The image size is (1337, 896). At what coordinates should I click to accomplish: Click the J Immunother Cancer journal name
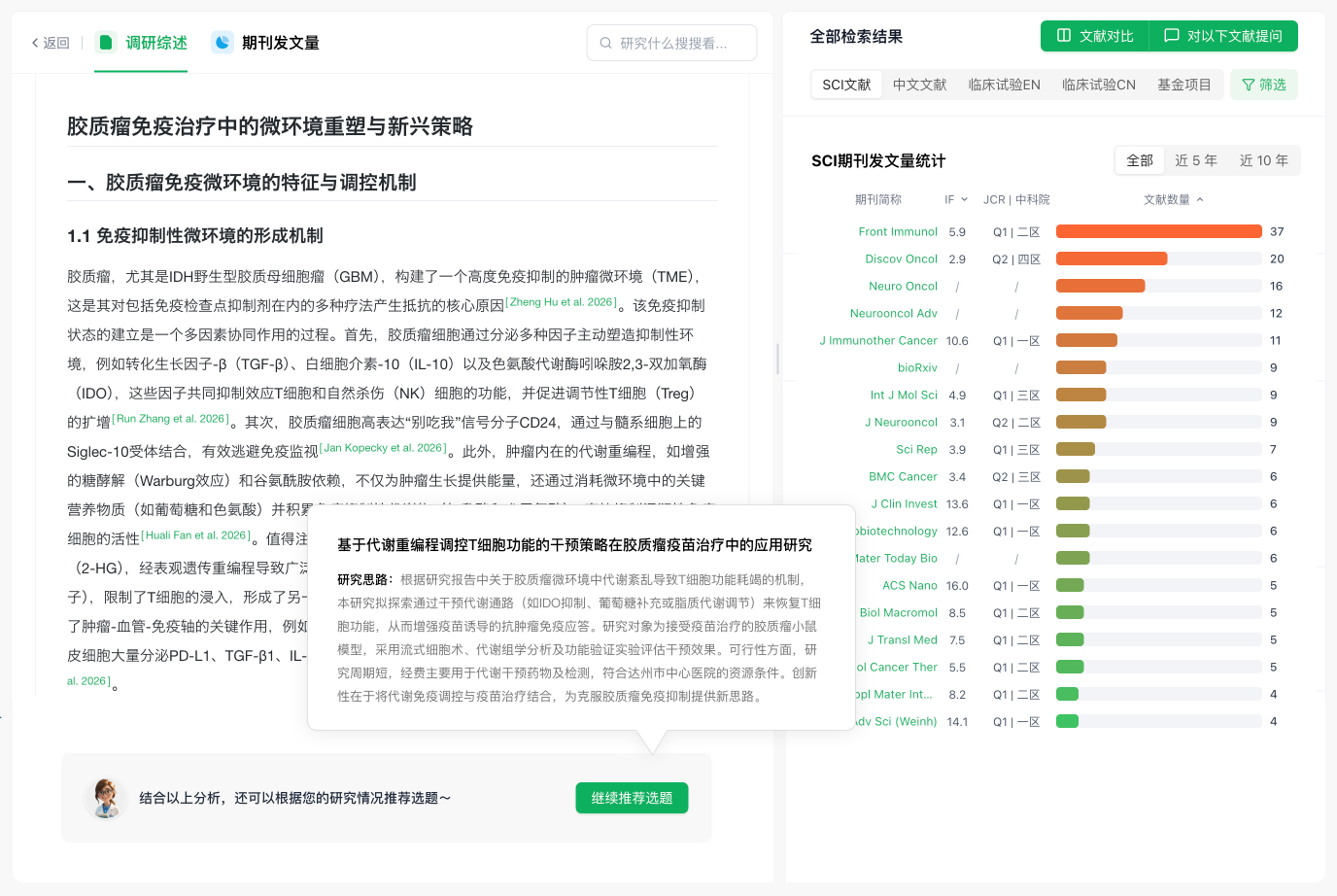point(878,340)
